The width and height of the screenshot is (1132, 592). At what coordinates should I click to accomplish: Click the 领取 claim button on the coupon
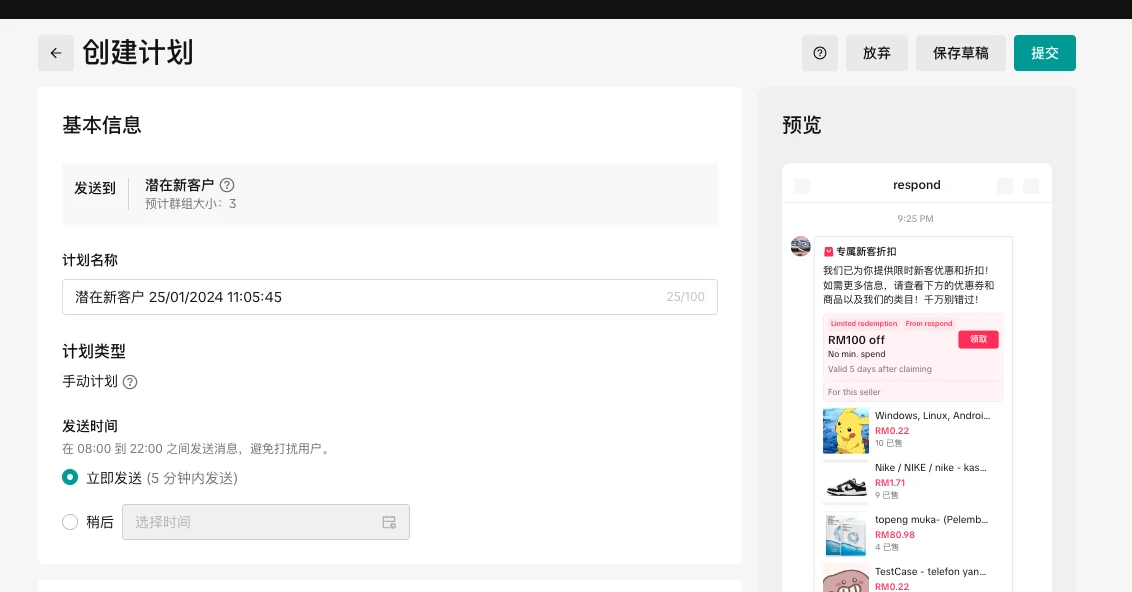978,339
